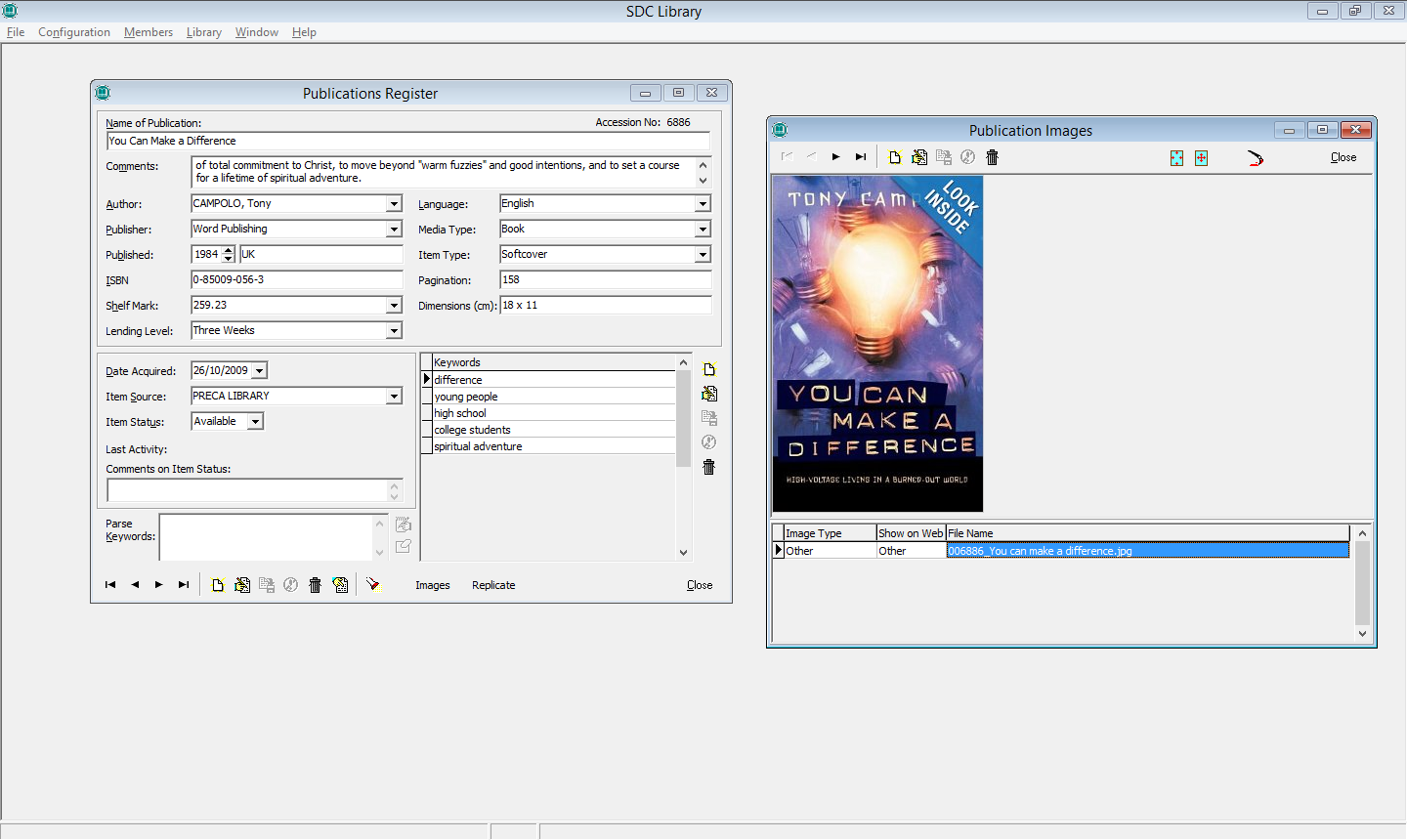Viewport: 1407px width, 840px height.
Task: Click keywords list scroll down arrow
Action: click(683, 553)
